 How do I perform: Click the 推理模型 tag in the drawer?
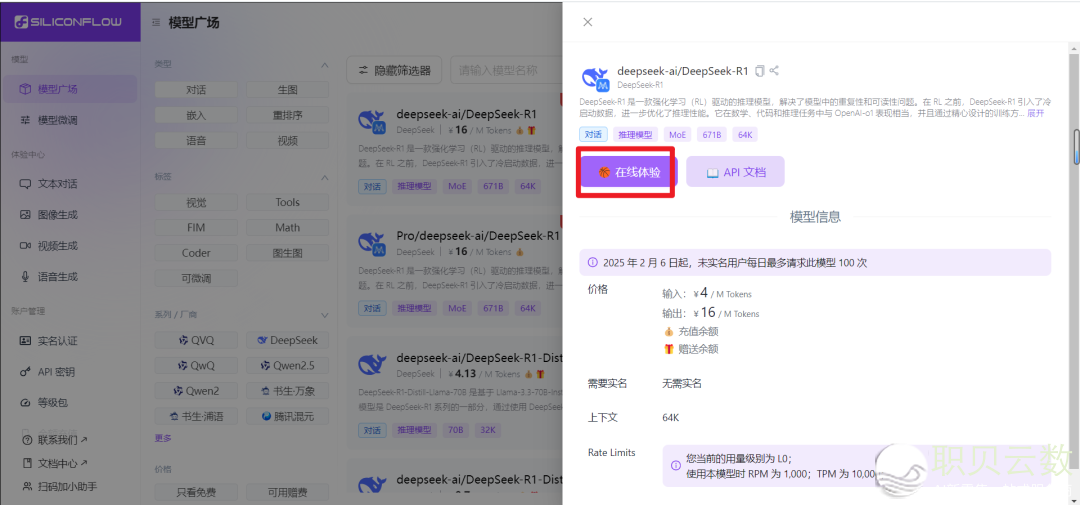point(637,134)
